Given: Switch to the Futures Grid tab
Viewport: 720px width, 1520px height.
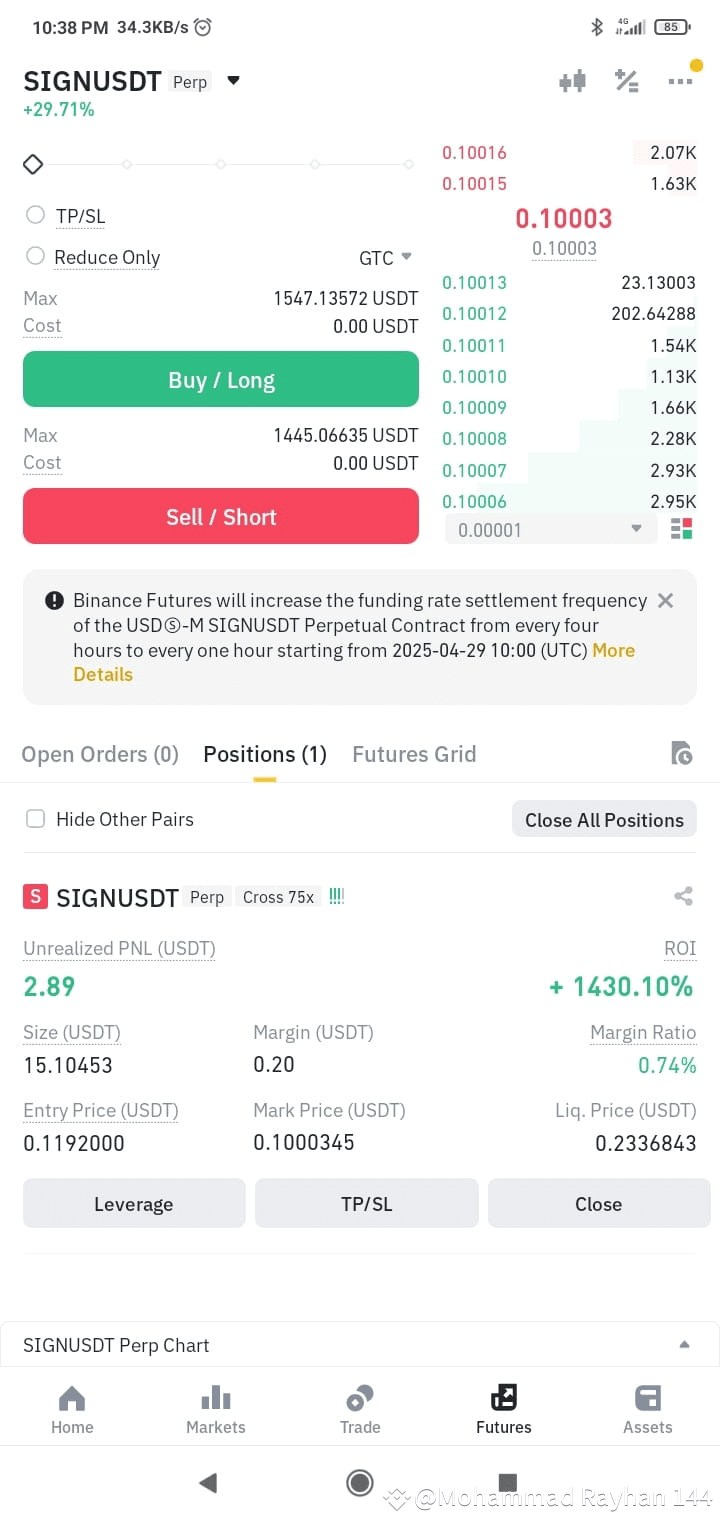Looking at the screenshot, I should (414, 754).
